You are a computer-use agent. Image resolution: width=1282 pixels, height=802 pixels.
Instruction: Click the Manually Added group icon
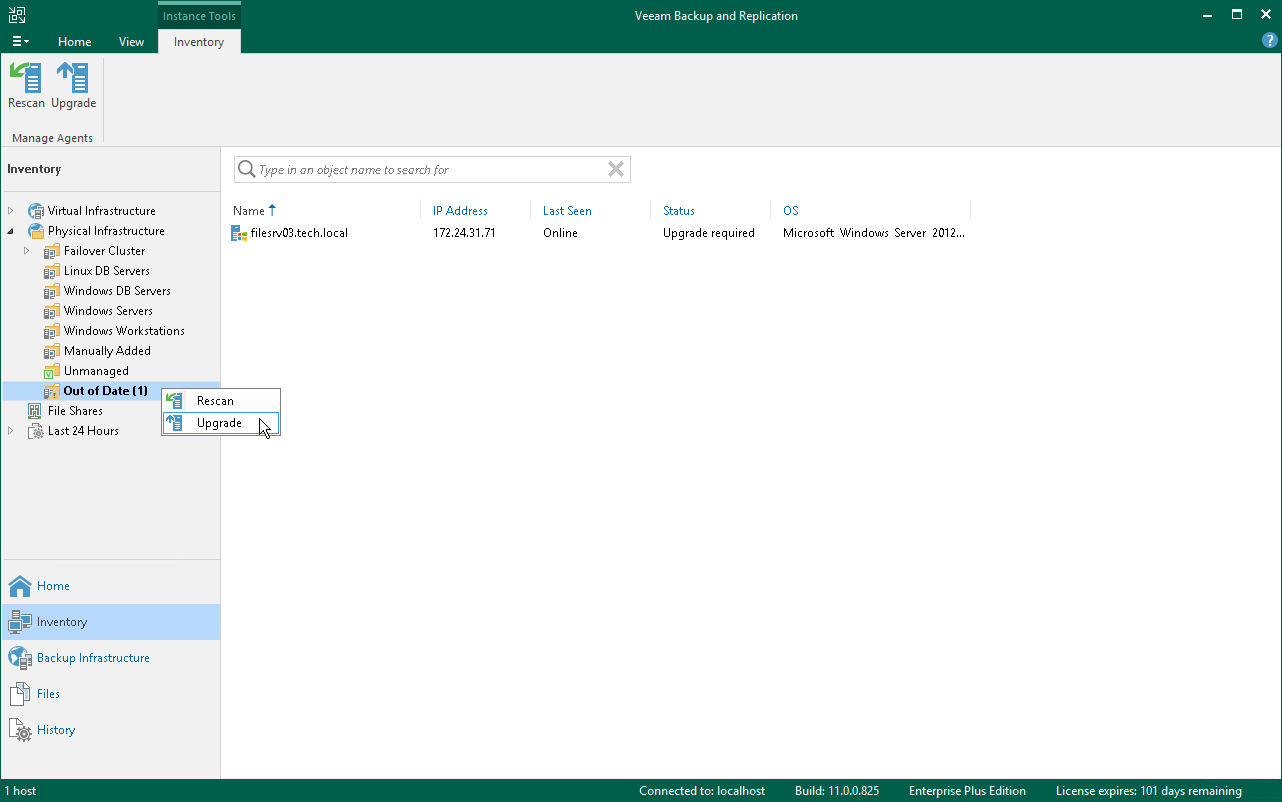(x=52, y=351)
